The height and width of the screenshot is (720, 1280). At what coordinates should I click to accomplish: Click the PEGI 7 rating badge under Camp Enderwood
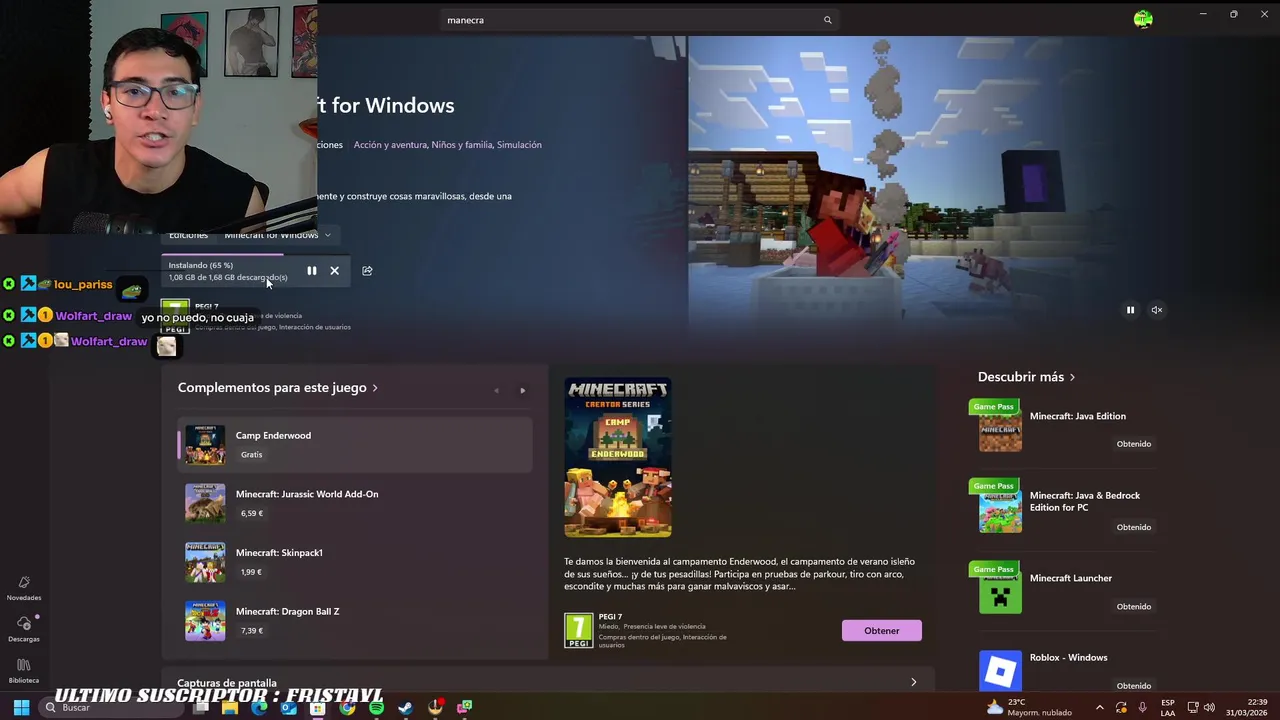[x=579, y=631]
